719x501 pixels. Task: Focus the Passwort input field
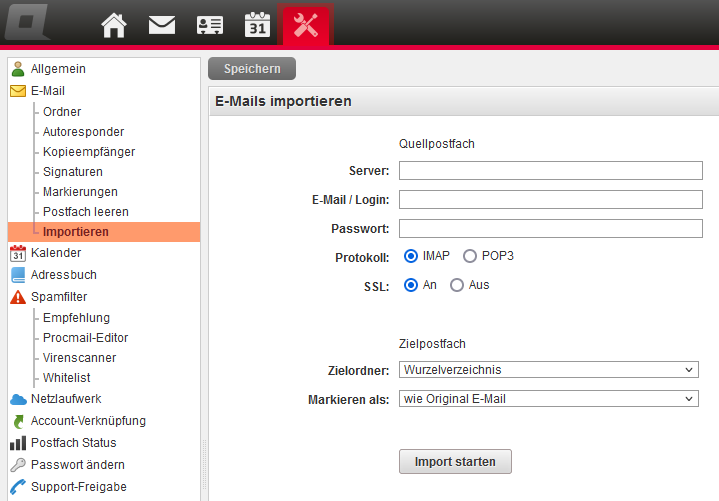pos(550,229)
